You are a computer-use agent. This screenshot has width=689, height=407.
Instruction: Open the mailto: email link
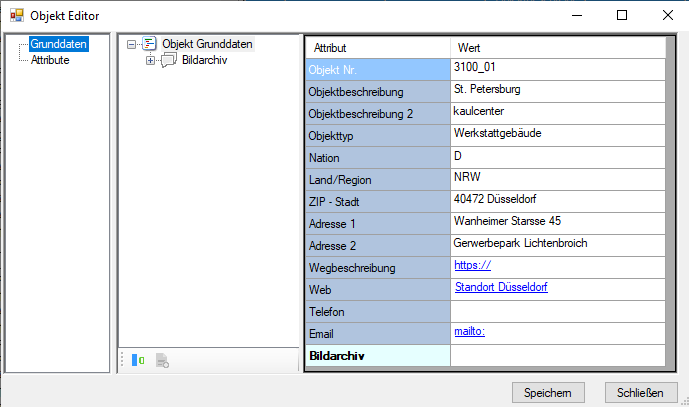tap(469, 331)
